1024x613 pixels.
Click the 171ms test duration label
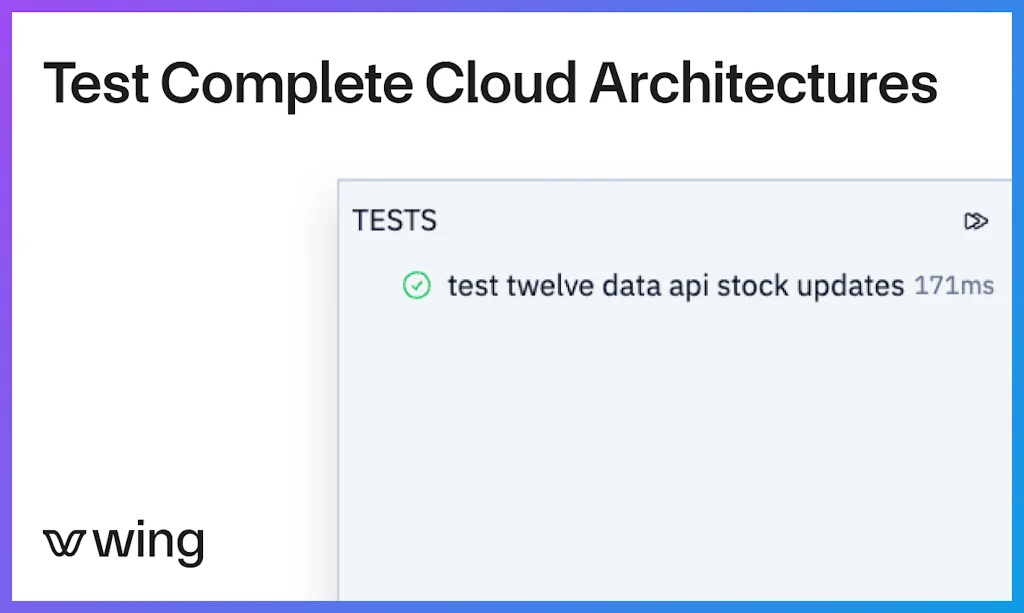954,286
